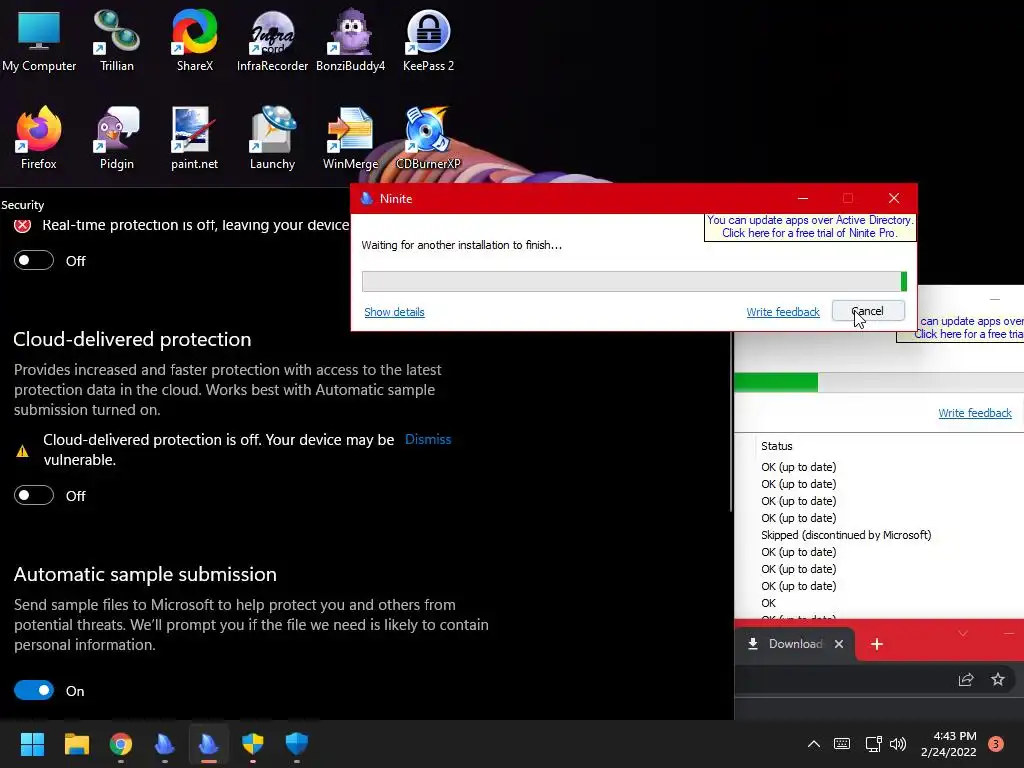Switch to Chrome from the taskbar
The width and height of the screenshot is (1024, 768).
click(121, 743)
